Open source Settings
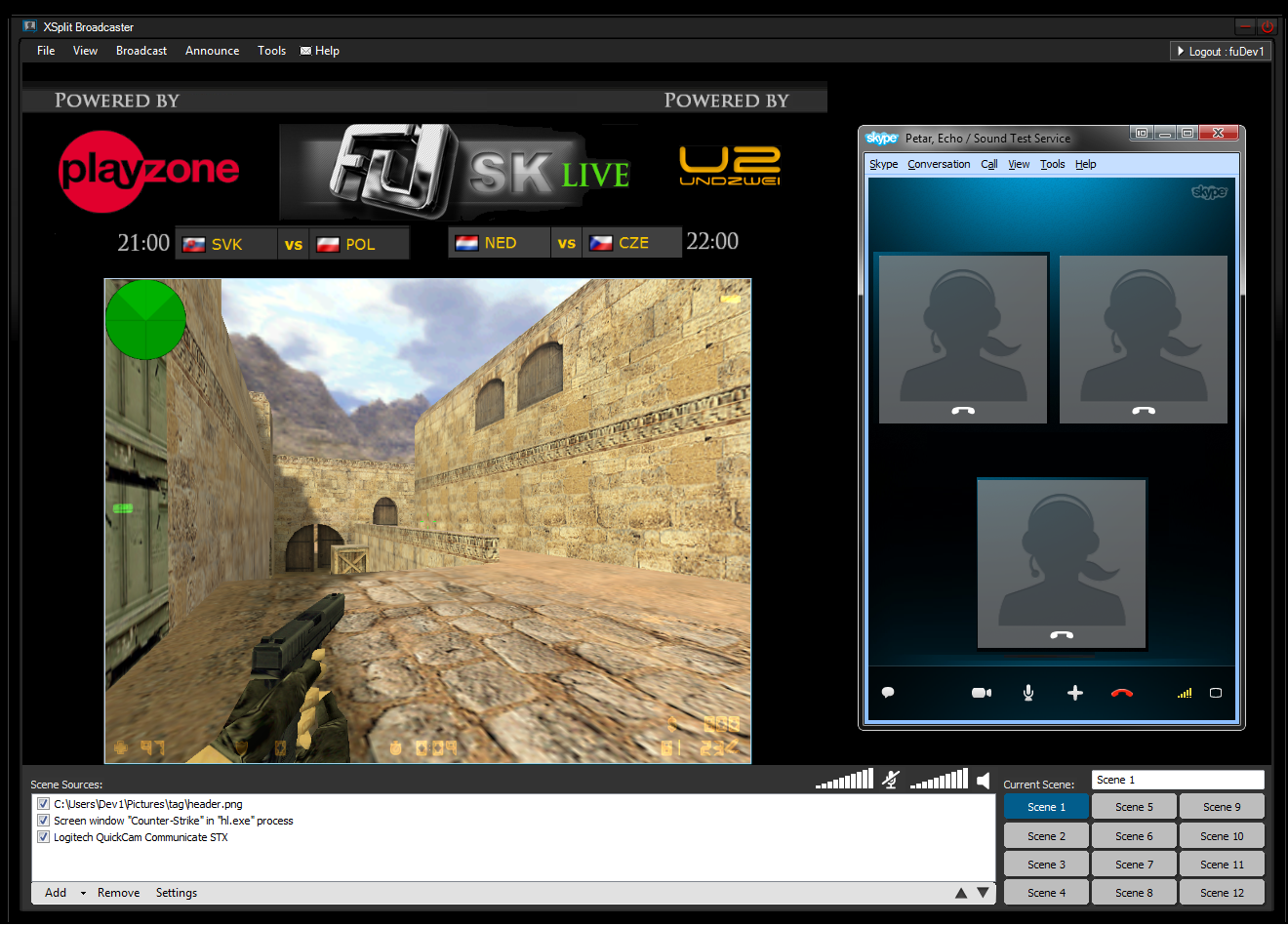Image resolution: width=1288 pixels, height=926 pixels. (x=177, y=893)
